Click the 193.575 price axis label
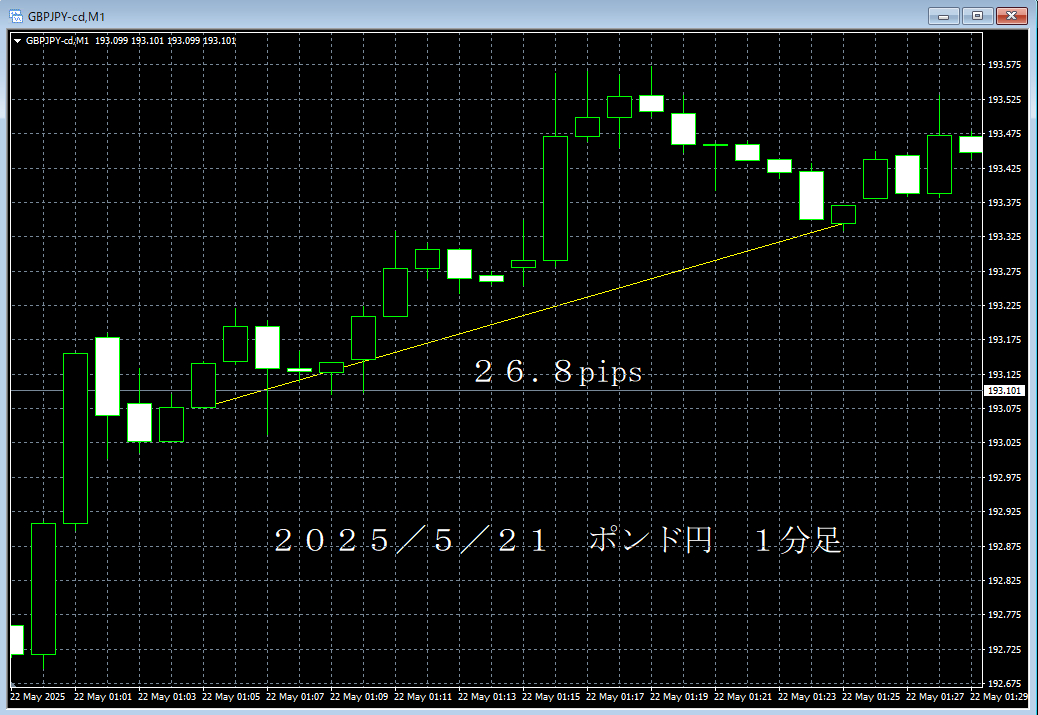 pyautogui.click(x=1004, y=65)
